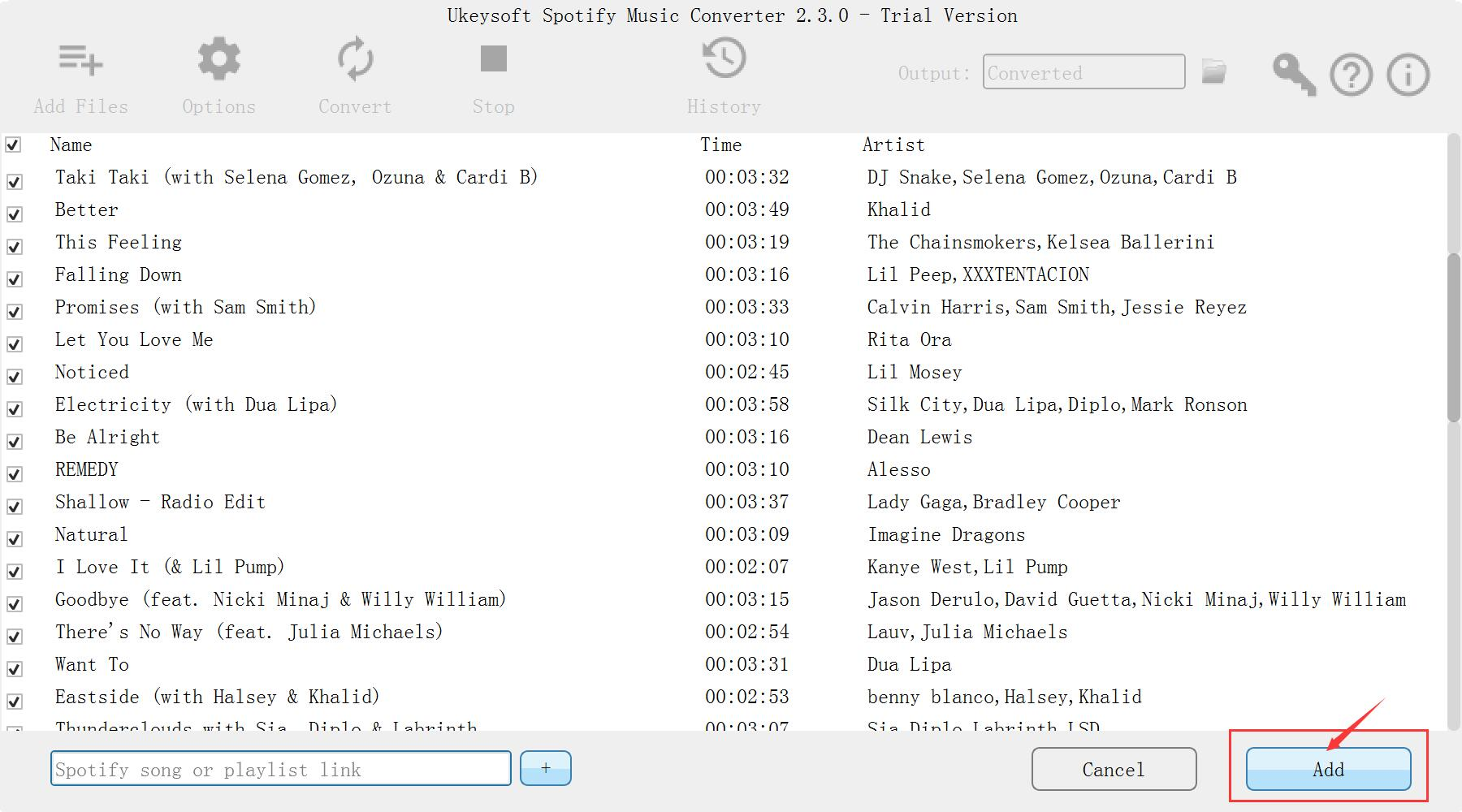Click the Convert arrows icon
The image size is (1462, 812).
point(355,59)
